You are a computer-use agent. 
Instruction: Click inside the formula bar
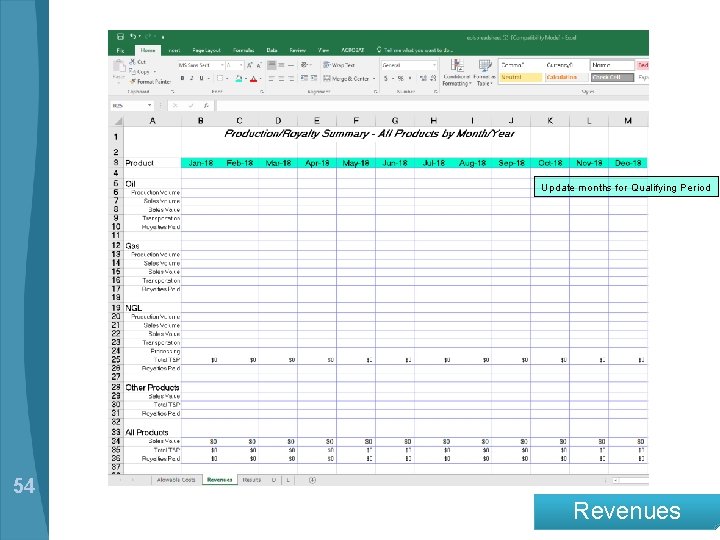click(x=432, y=106)
